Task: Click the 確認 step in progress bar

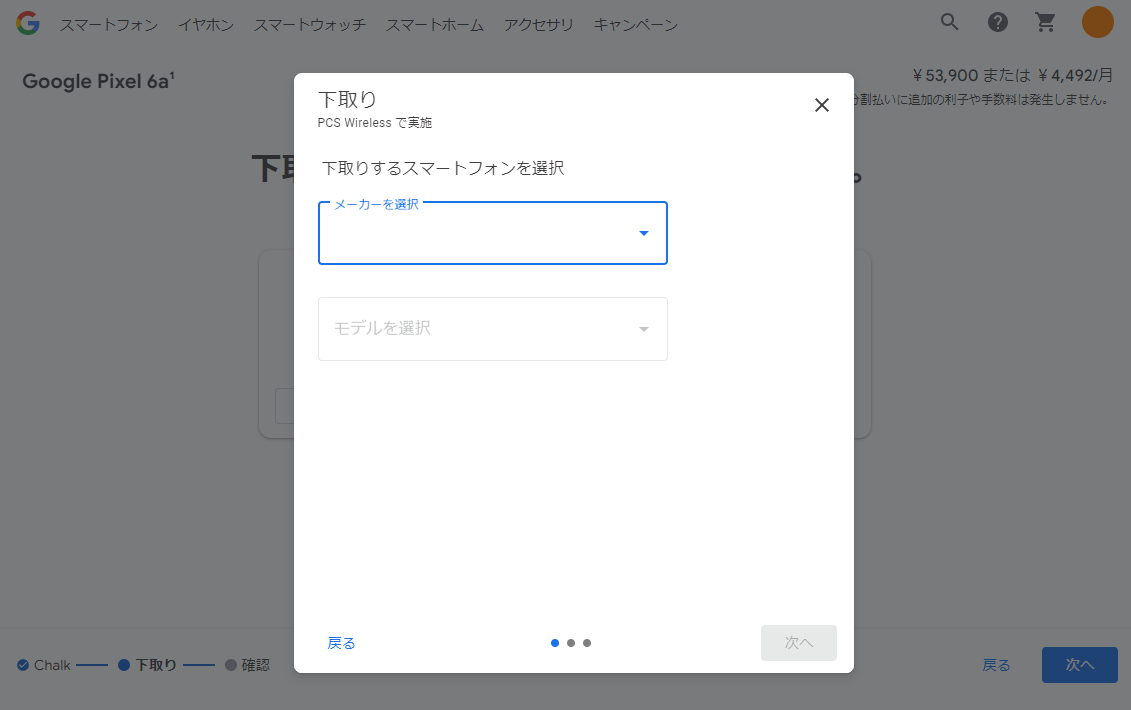Action: click(x=247, y=665)
